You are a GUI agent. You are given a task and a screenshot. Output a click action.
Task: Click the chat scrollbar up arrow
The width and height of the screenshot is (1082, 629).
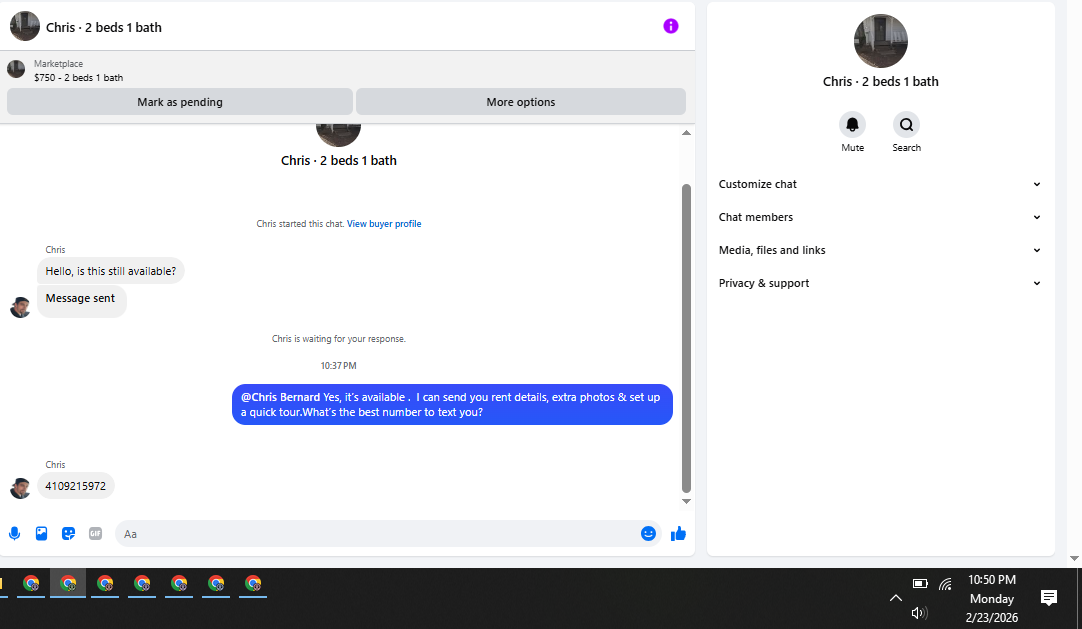[x=686, y=132]
